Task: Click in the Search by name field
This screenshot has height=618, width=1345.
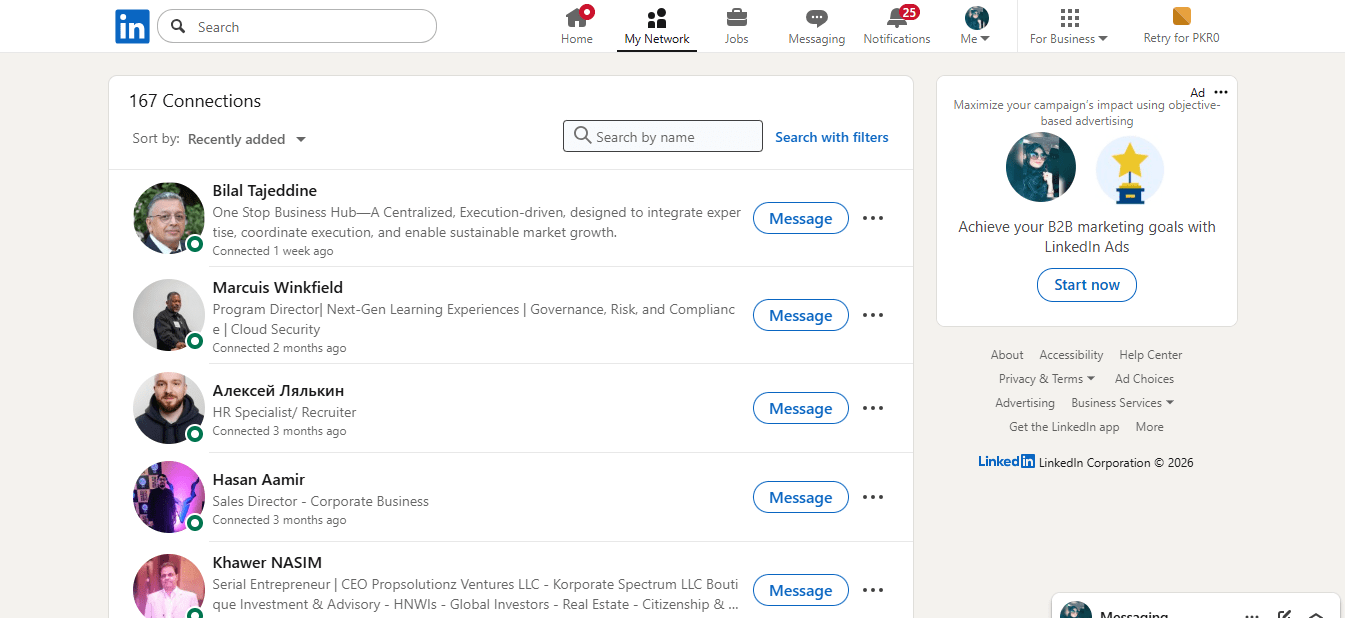Action: pos(662,135)
